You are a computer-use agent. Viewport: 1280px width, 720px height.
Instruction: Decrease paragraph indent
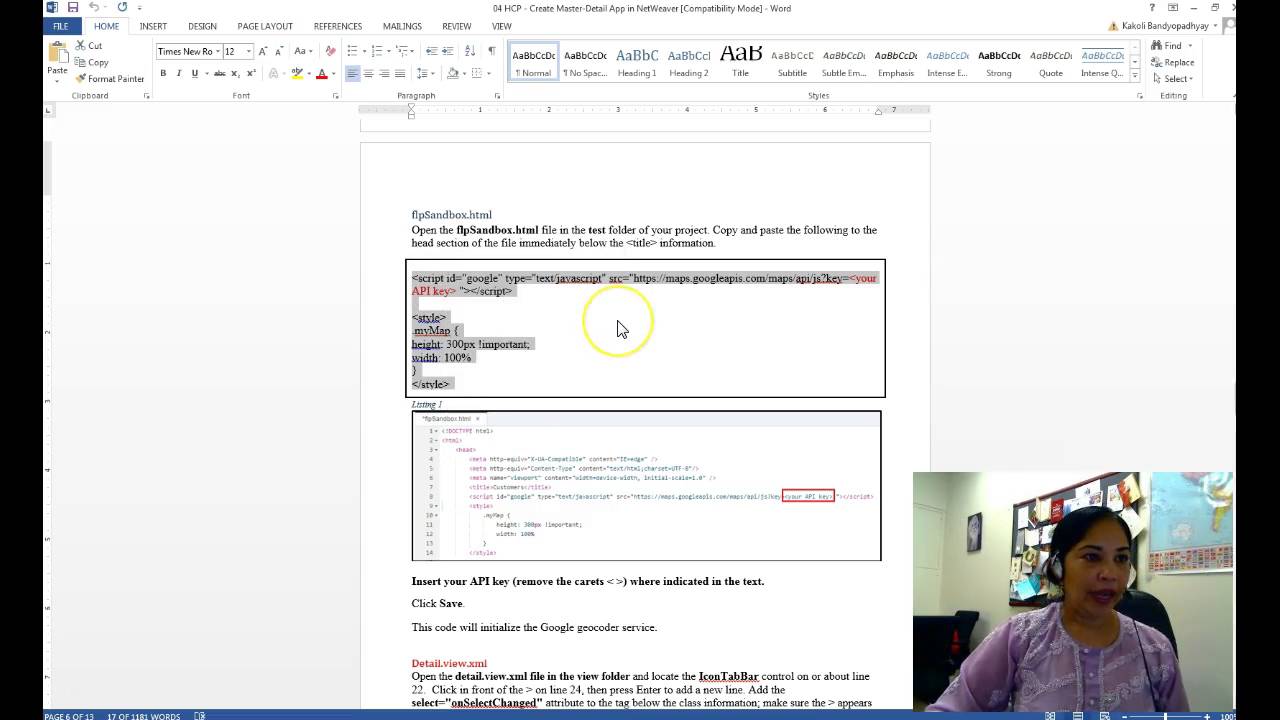point(432,51)
